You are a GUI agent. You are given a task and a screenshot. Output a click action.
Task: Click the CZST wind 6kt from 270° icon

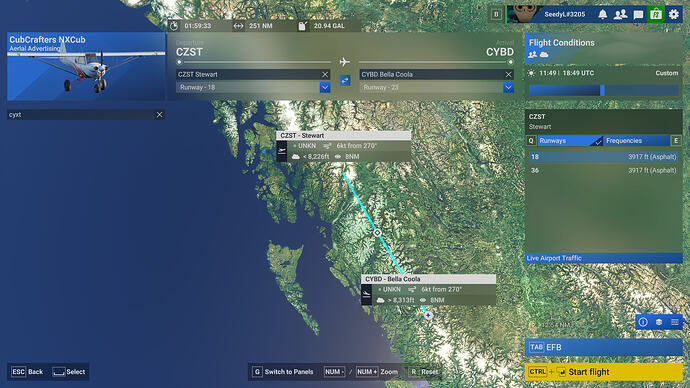[x=327, y=146]
